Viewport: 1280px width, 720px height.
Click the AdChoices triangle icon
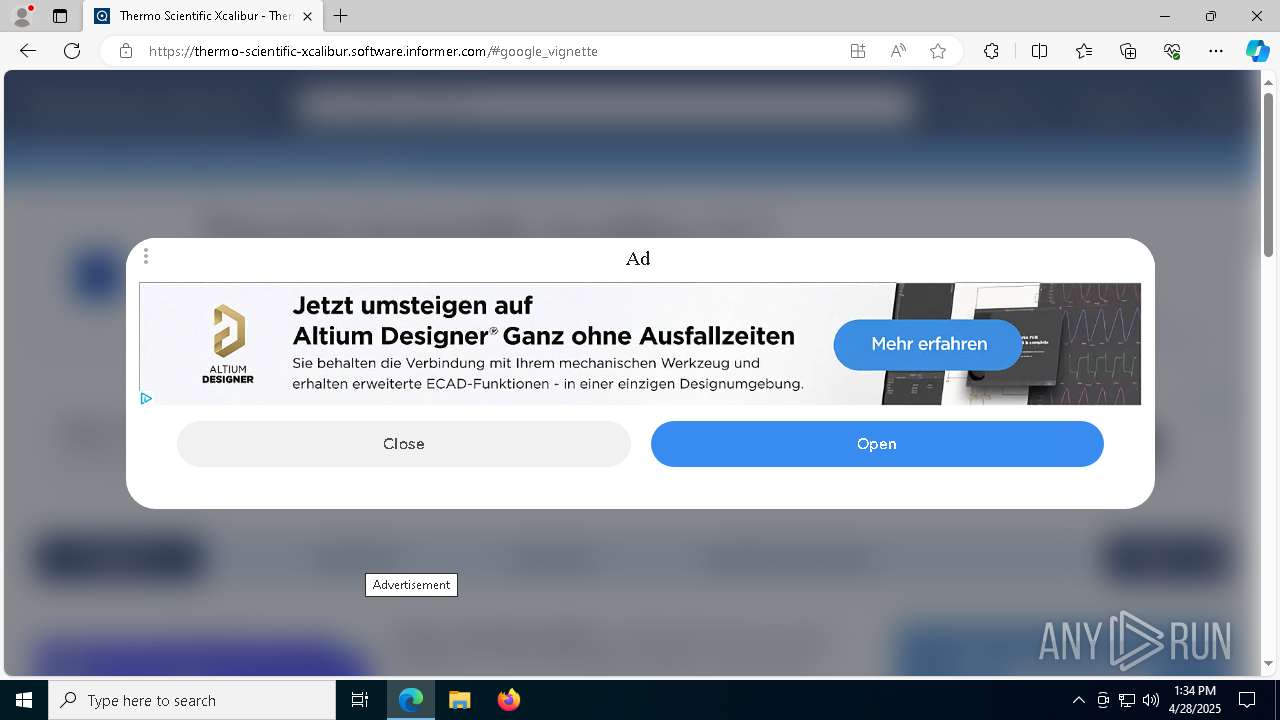pyautogui.click(x=146, y=398)
